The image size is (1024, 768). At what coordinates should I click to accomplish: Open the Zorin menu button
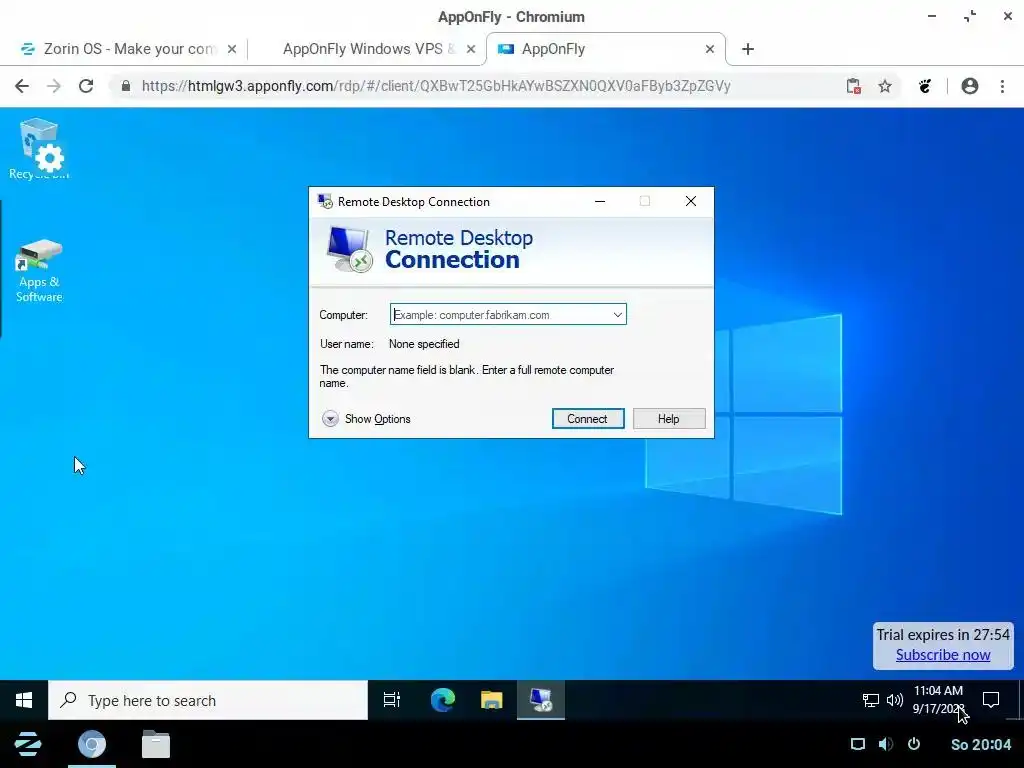27,744
